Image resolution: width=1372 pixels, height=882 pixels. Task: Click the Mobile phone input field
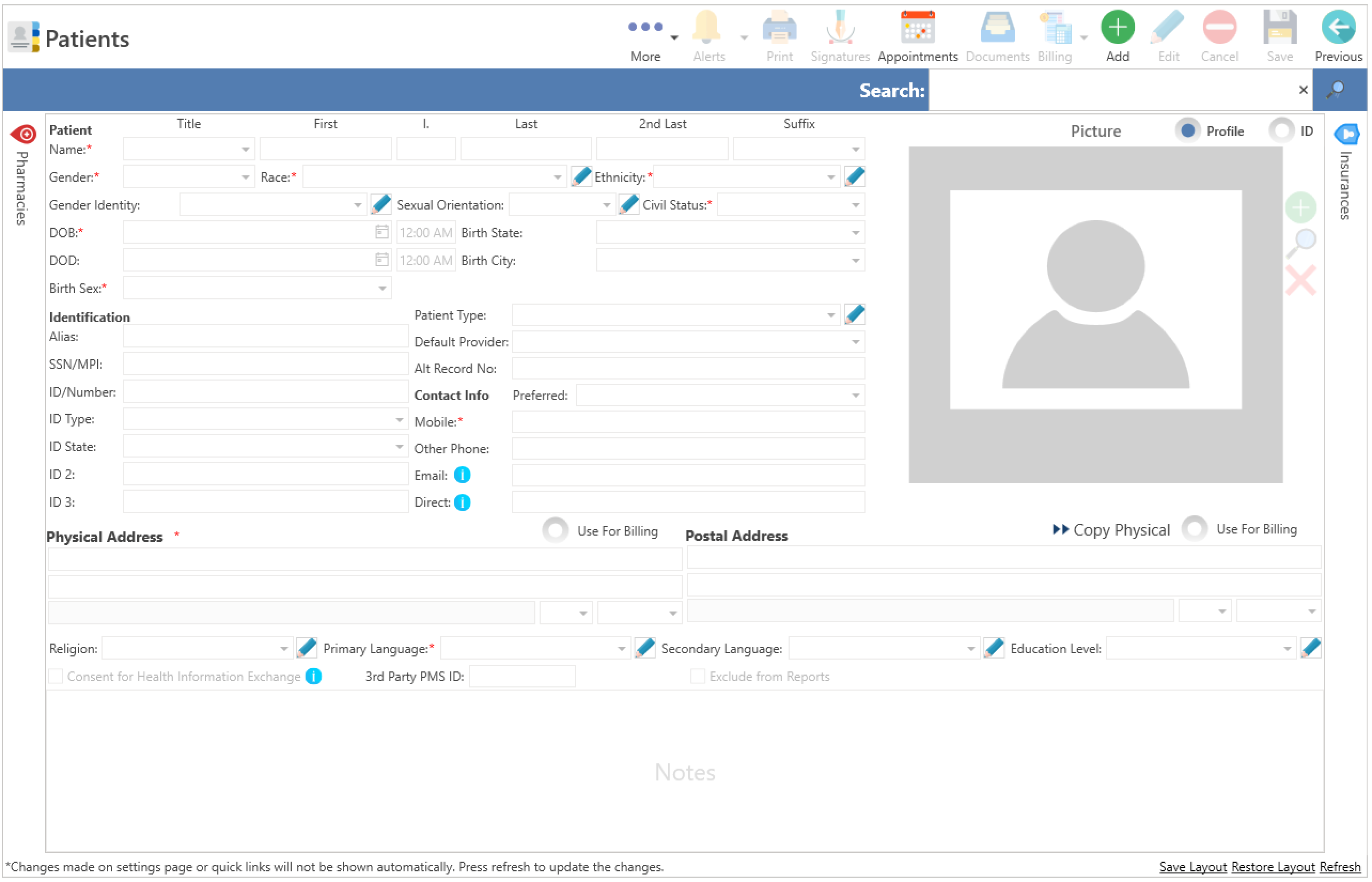click(x=688, y=422)
